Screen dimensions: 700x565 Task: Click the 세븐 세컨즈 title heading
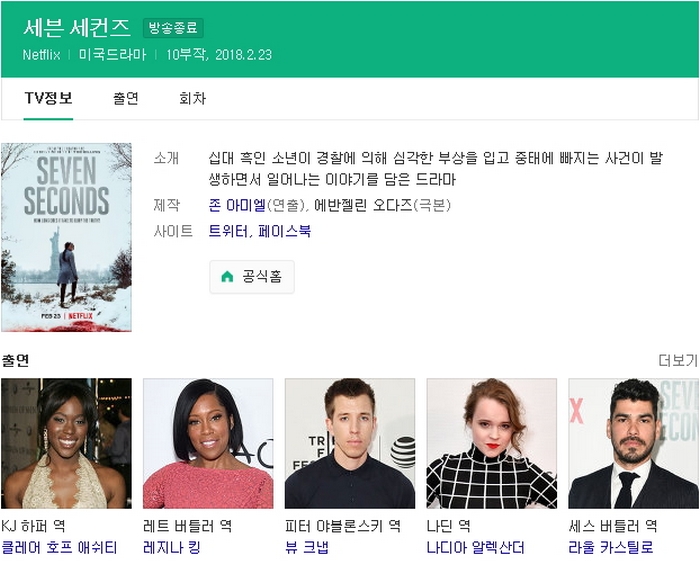(x=77, y=28)
